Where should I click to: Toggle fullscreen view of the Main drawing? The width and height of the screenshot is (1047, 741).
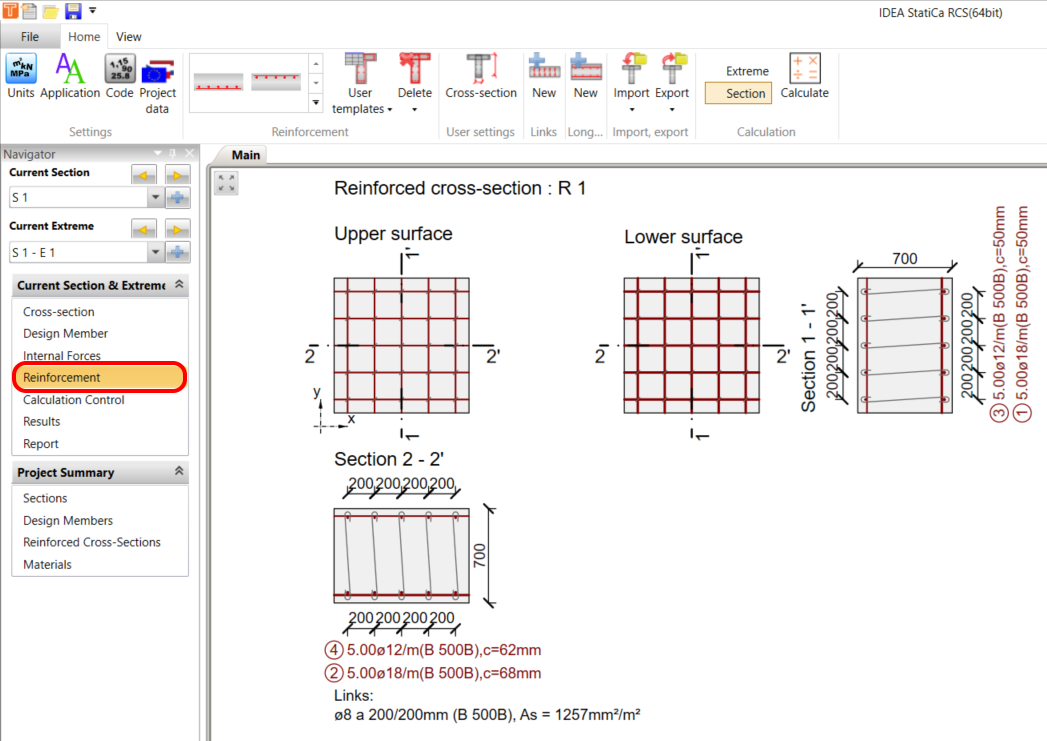226,182
